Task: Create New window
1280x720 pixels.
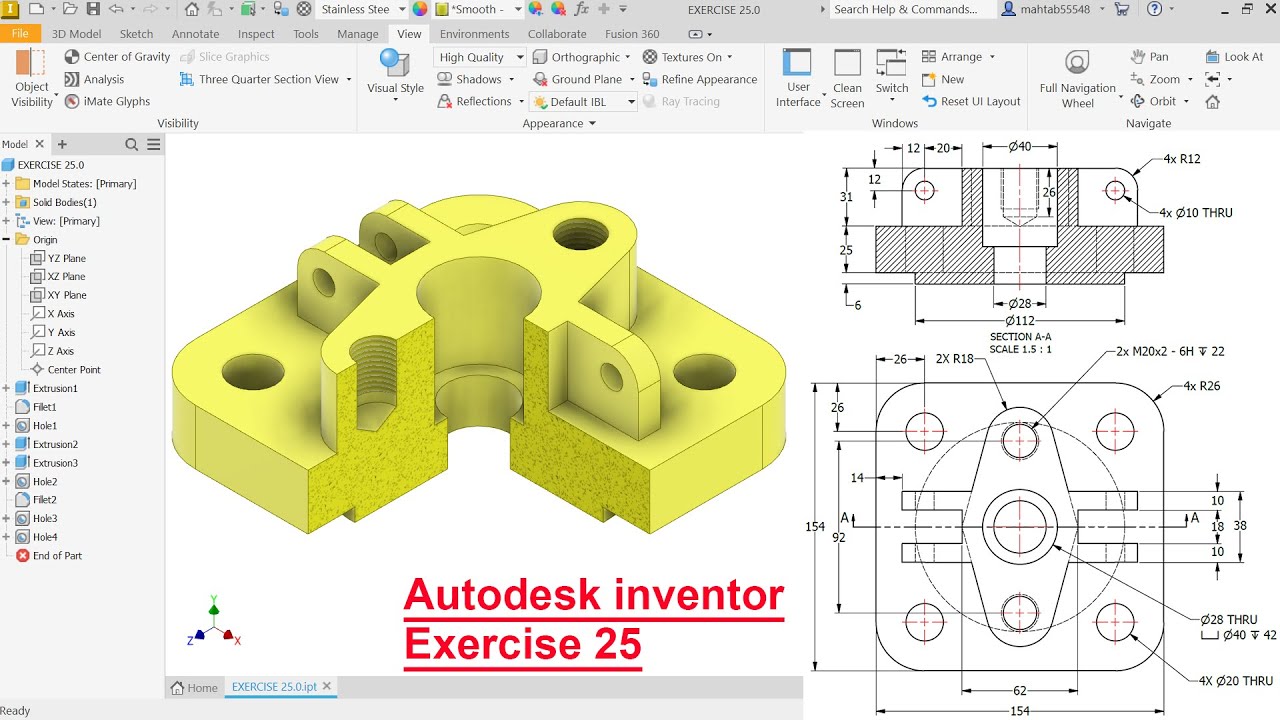Action: [x=943, y=79]
